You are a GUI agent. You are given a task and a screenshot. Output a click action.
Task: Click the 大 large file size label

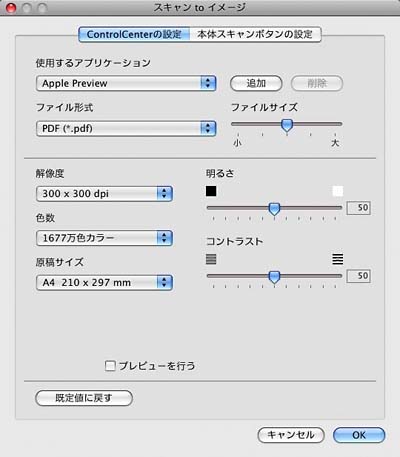pos(335,143)
